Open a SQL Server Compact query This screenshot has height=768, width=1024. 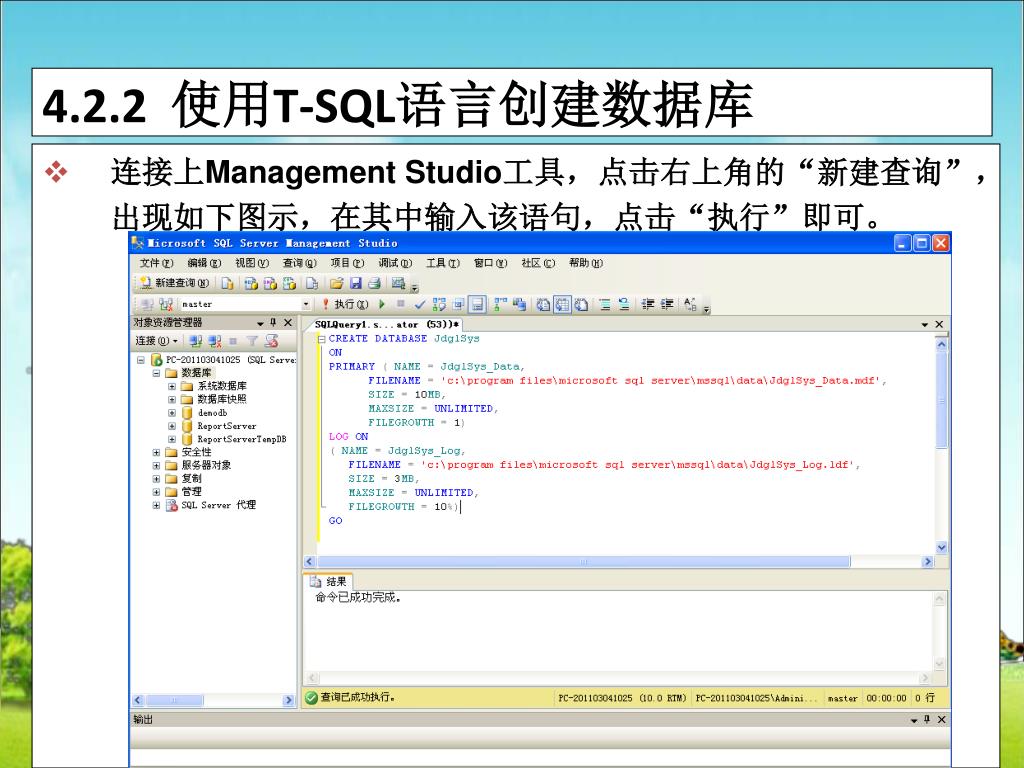pyautogui.click(x=312, y=283)
